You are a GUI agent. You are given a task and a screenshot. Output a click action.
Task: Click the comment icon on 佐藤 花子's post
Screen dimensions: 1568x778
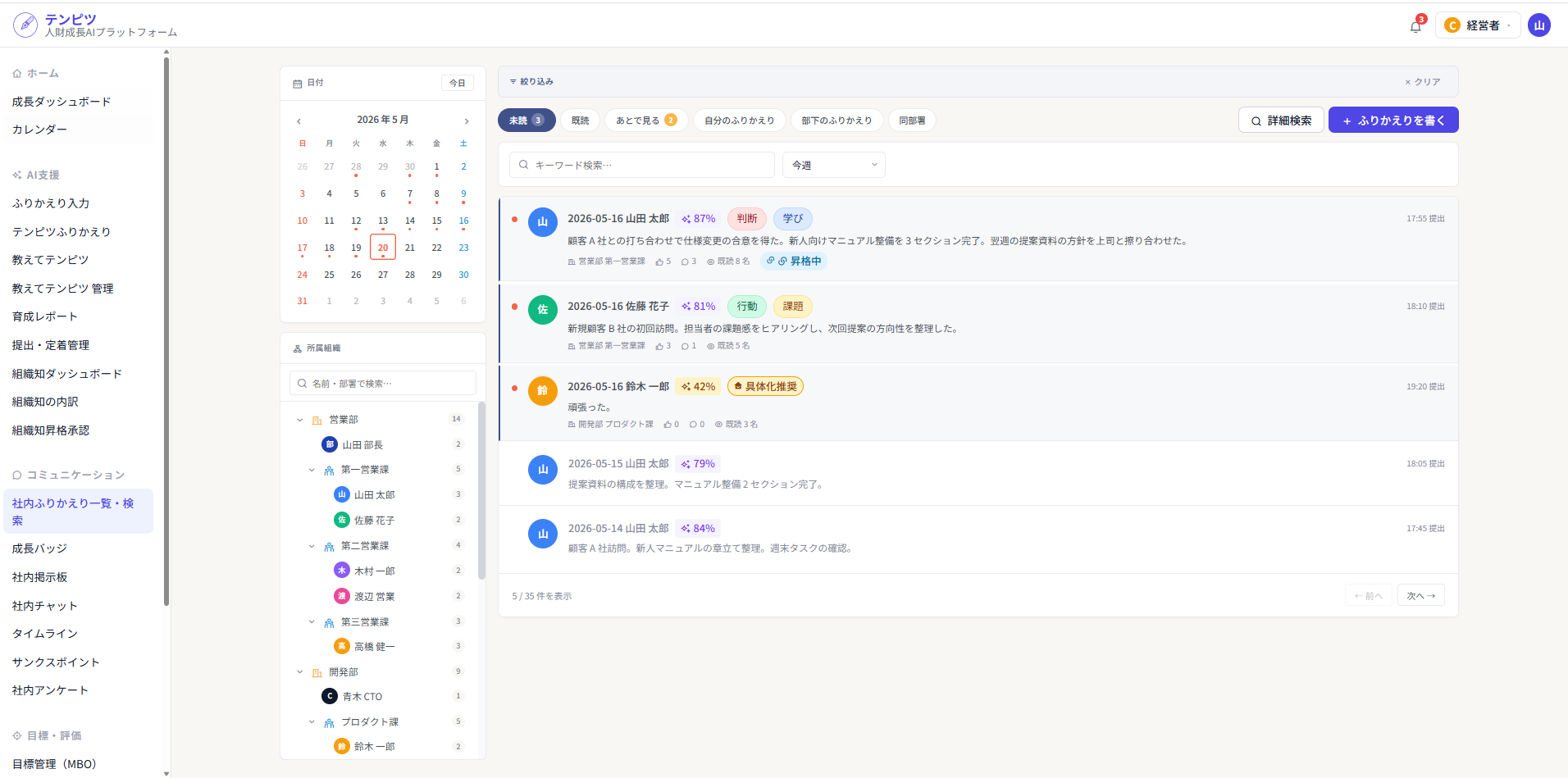click(x=685, y=346)
